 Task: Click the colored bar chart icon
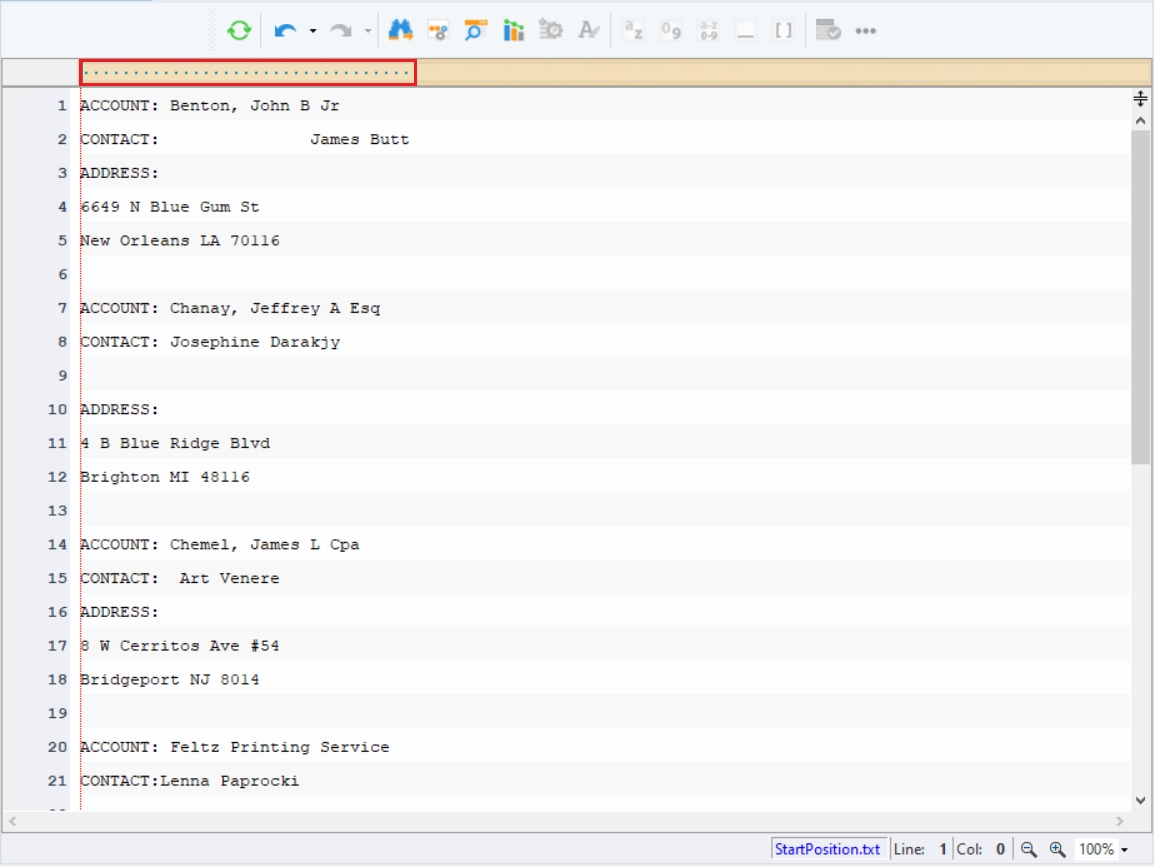click(x=513, y=31)
